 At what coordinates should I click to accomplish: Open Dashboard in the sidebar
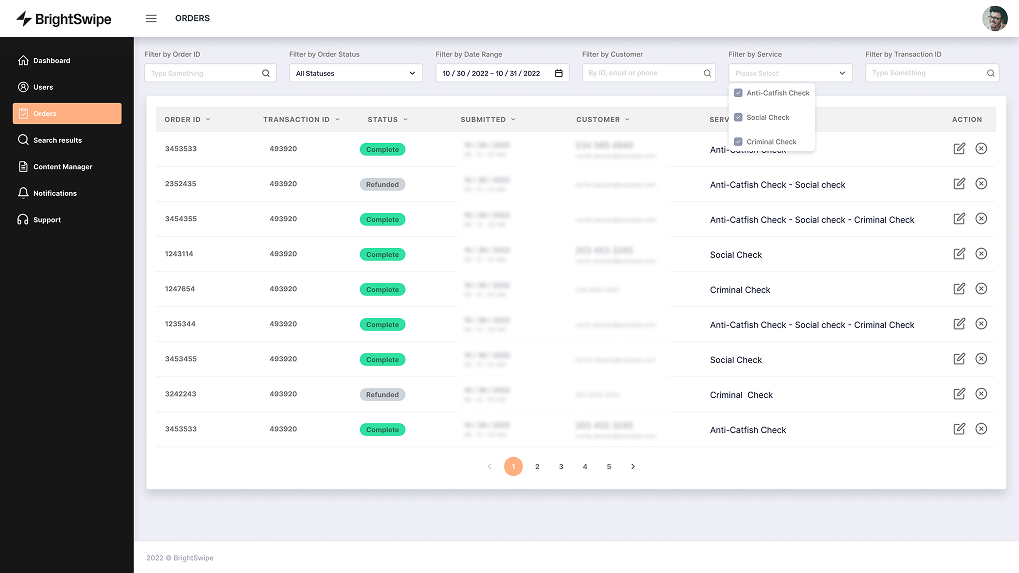51,61
